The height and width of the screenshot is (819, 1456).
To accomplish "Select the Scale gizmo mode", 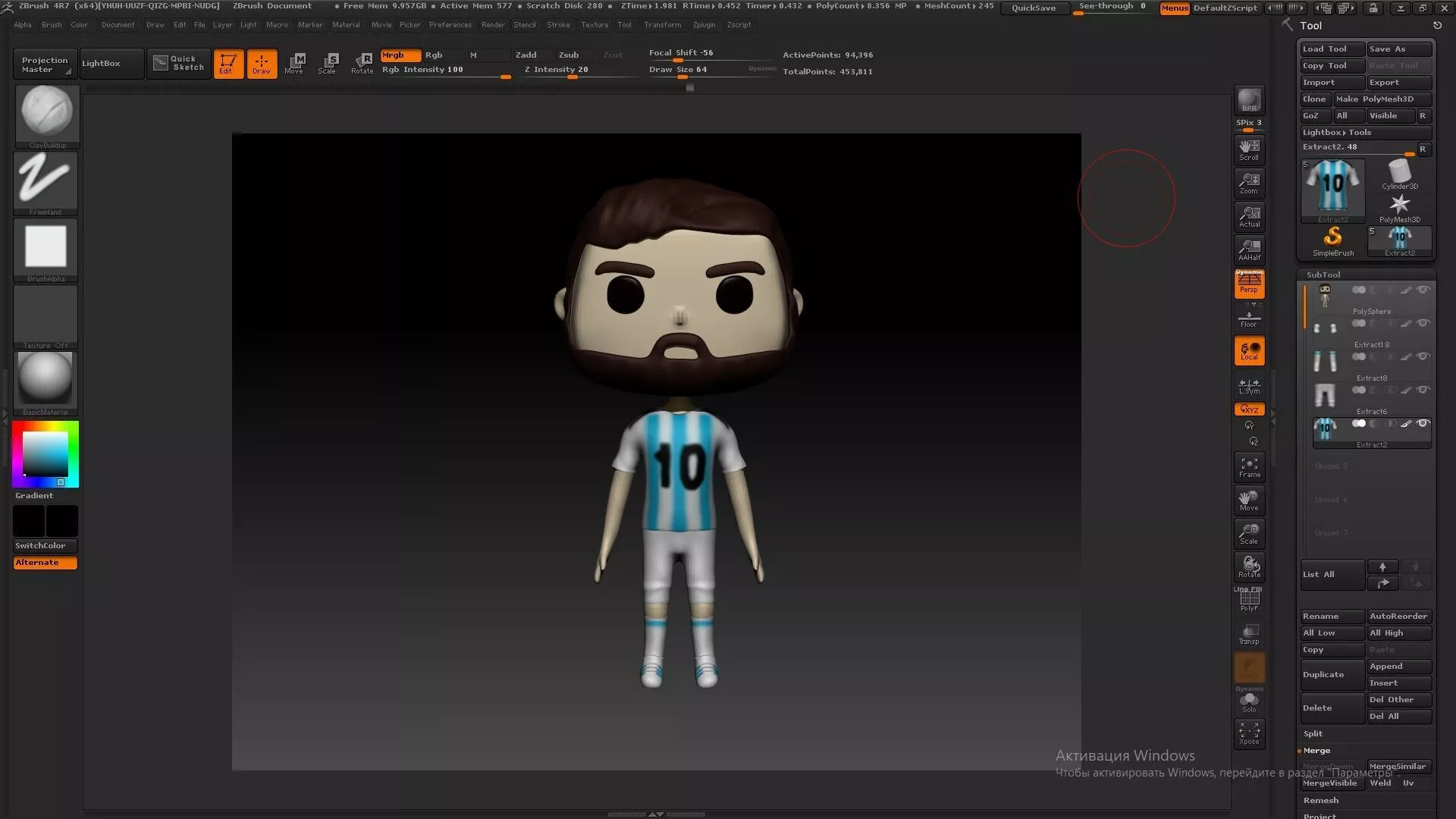I will pos(328,64).
